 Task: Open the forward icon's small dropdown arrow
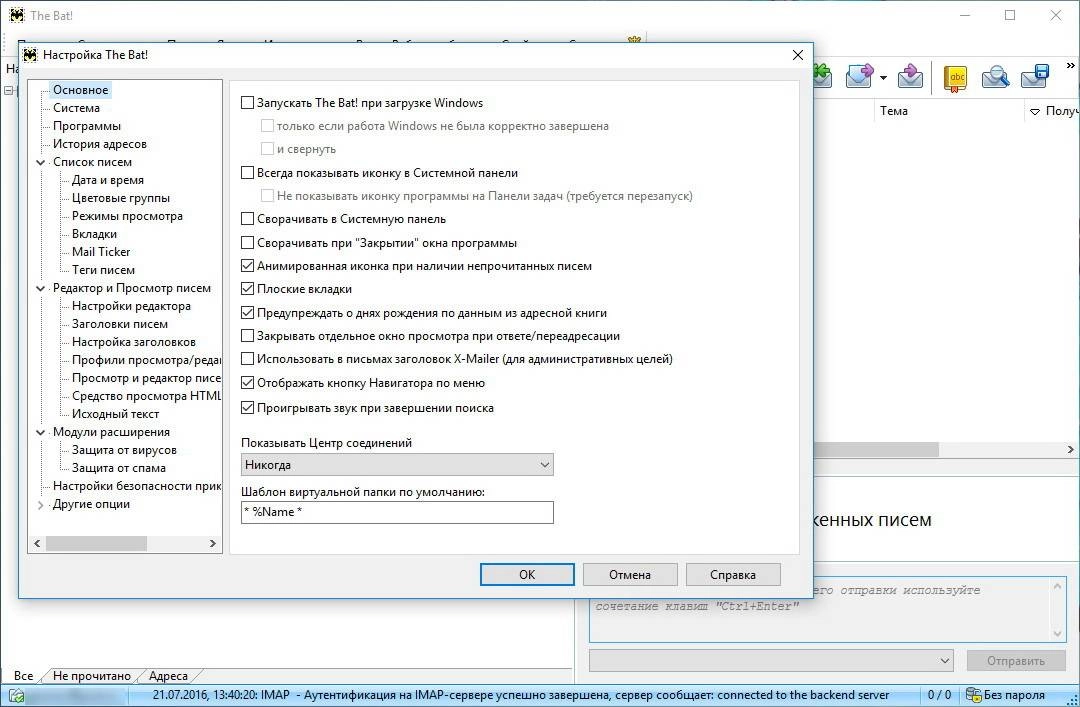(883, 78)
